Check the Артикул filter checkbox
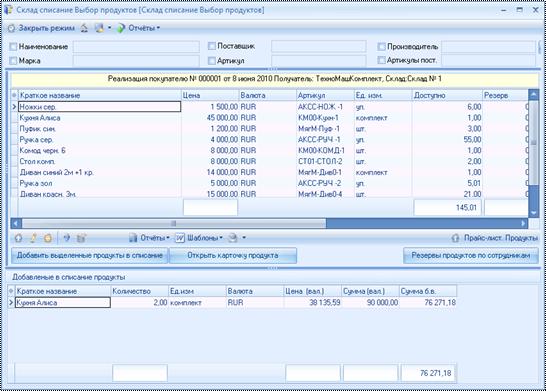Image resolution: width=546 pixels, height=391 pixels. 212,61
